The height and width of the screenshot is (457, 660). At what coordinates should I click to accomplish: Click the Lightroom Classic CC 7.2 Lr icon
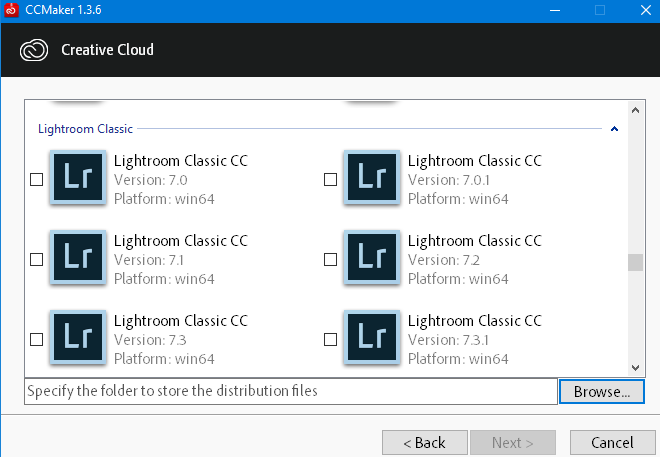point(372,257)
